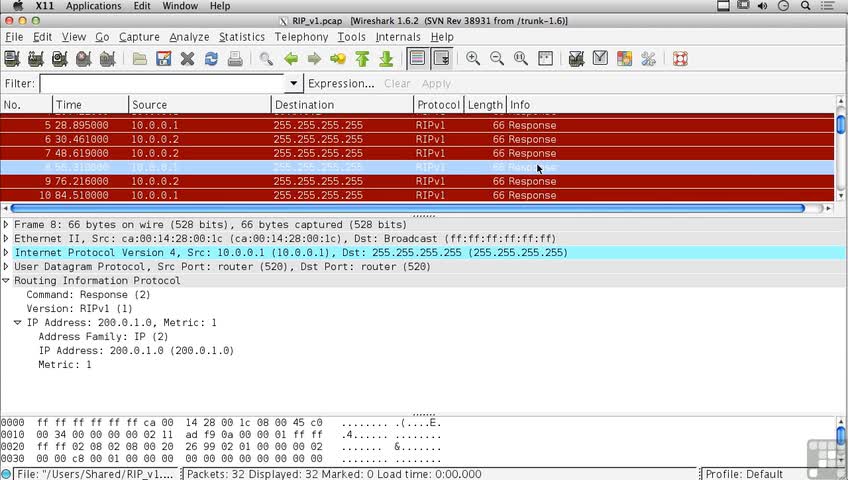Collapse IP Address 200.0.1.0 Metric subtree
The height and width of the screenshot is (480, 848).
(17, 323)
